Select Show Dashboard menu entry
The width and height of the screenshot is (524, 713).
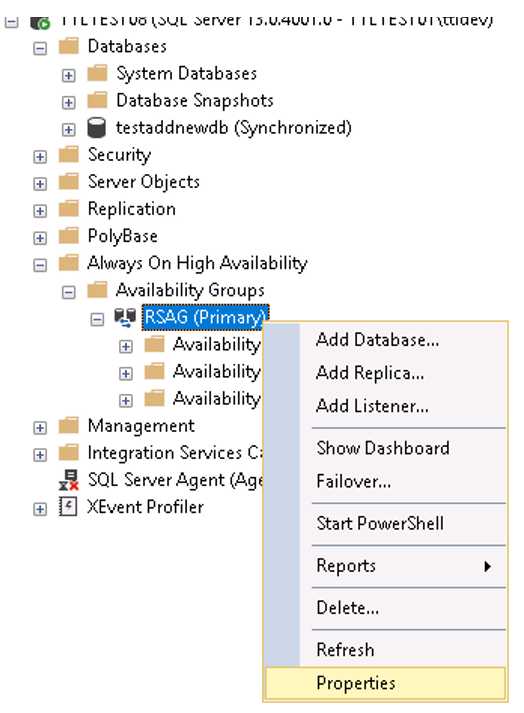[385, 448]
